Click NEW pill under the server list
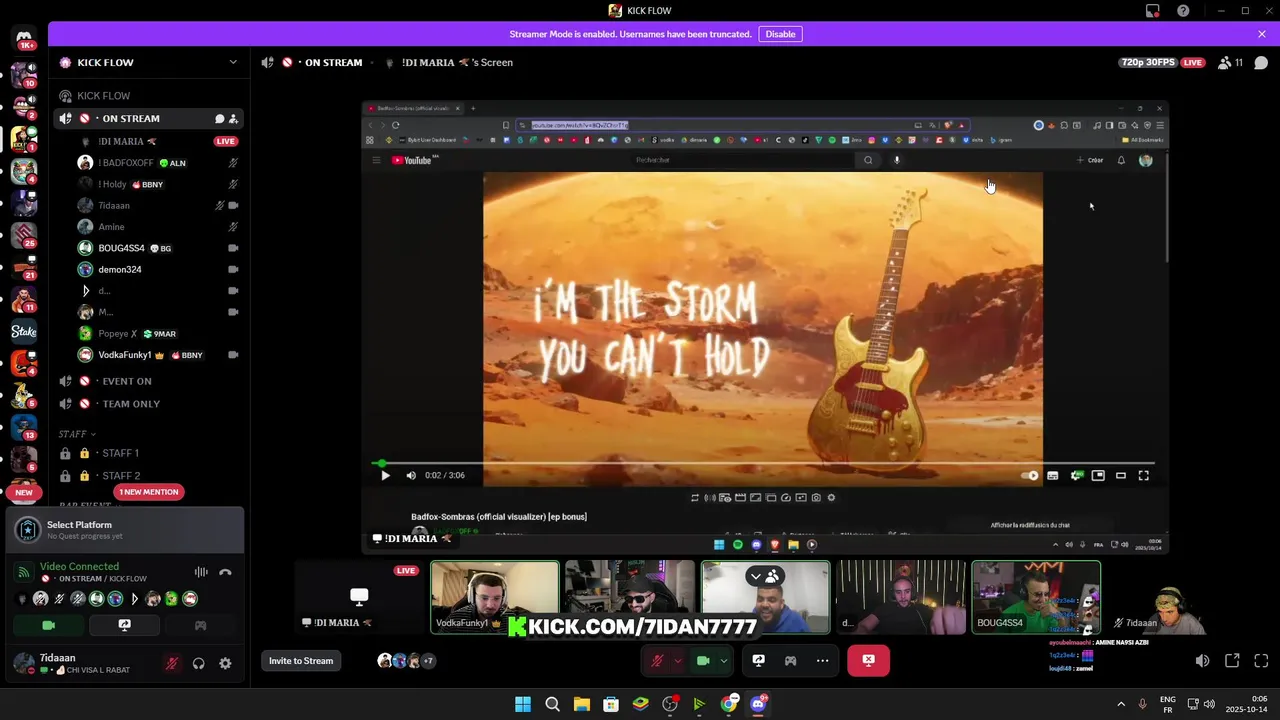The image size is (1280, 720). (x=24, y=492)
